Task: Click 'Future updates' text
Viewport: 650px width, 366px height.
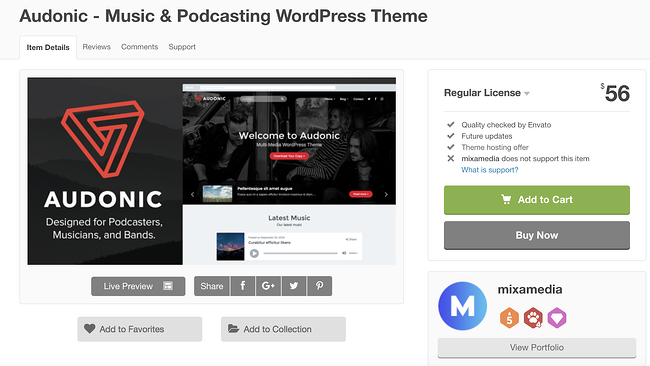Action: coord(487,136)
